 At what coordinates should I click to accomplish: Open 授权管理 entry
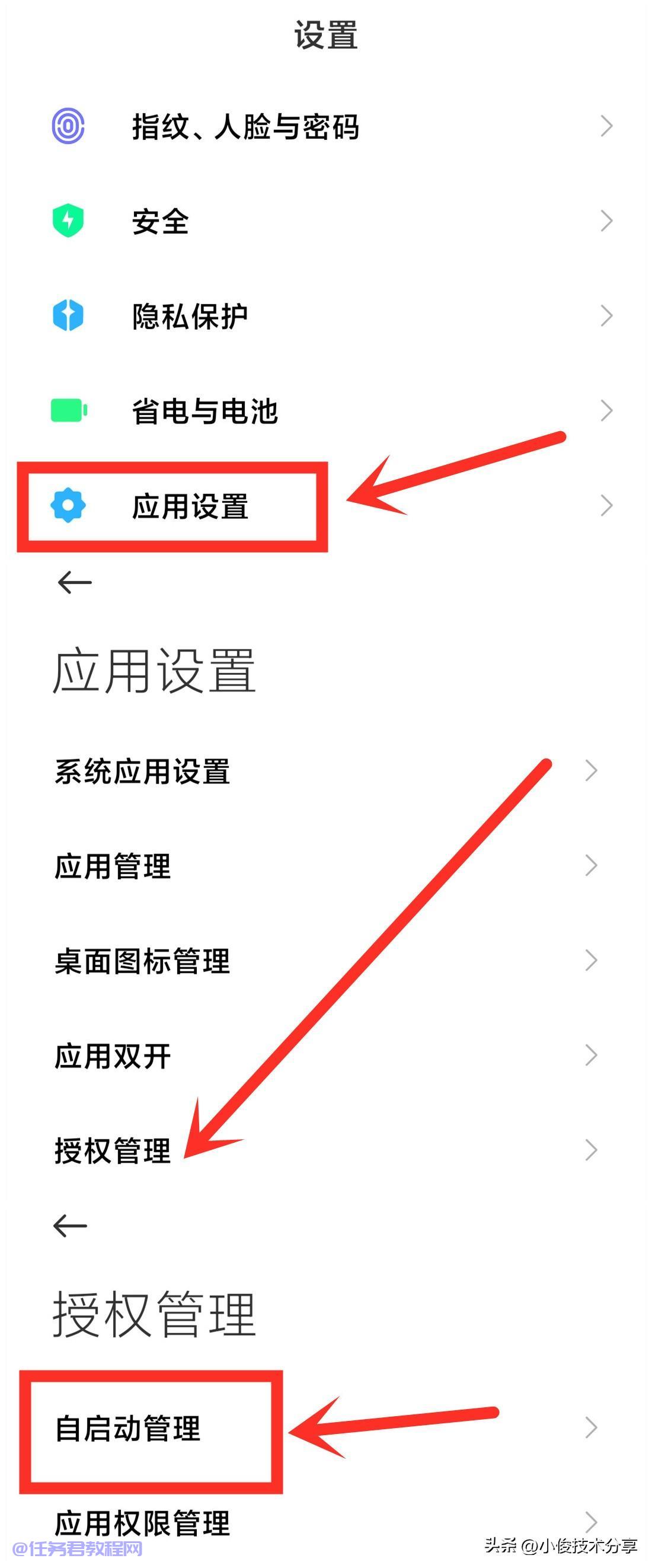pyautogui.click(x=326, y=1150)
